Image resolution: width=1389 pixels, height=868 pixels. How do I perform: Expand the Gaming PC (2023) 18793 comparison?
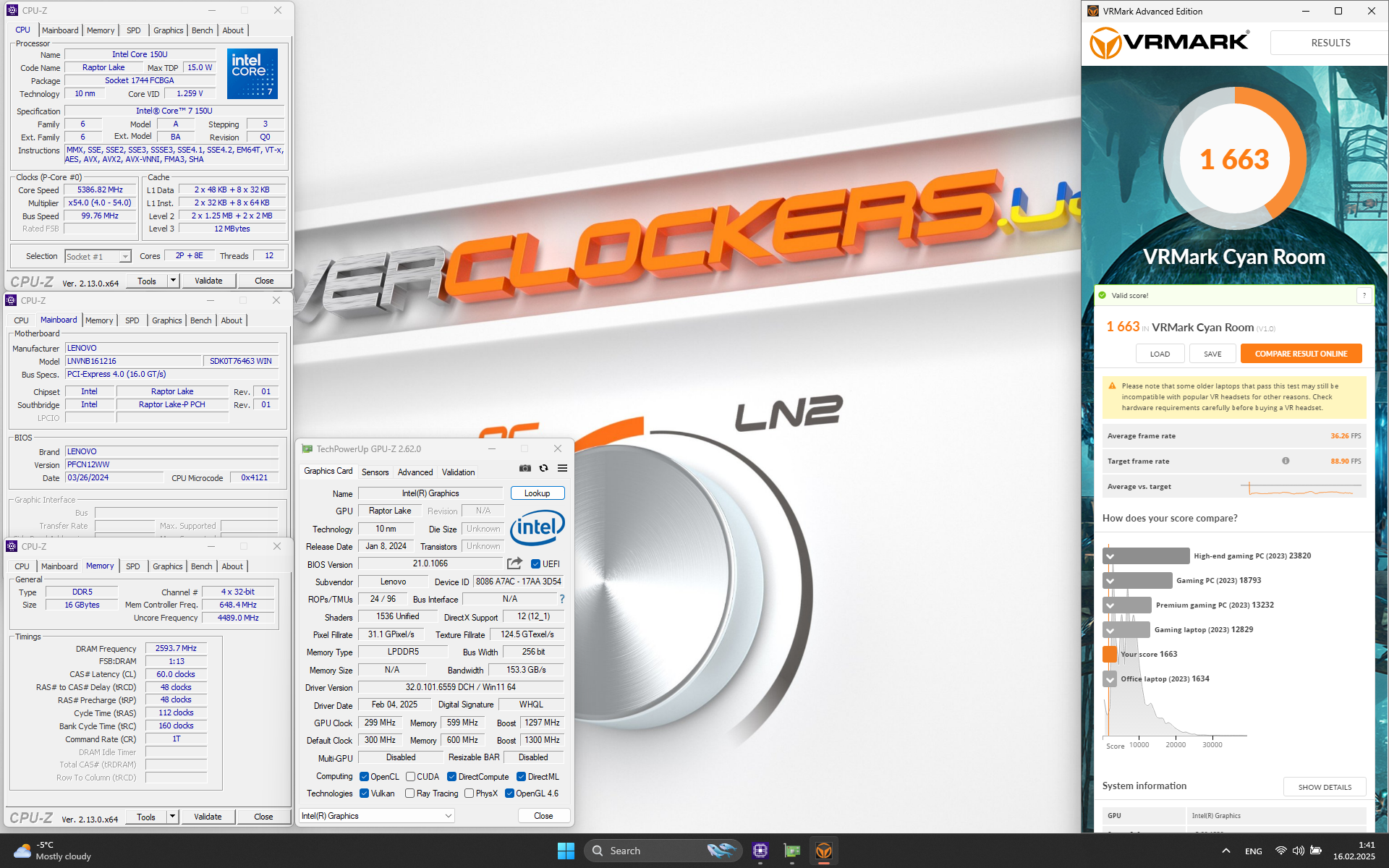[1110, 581]
